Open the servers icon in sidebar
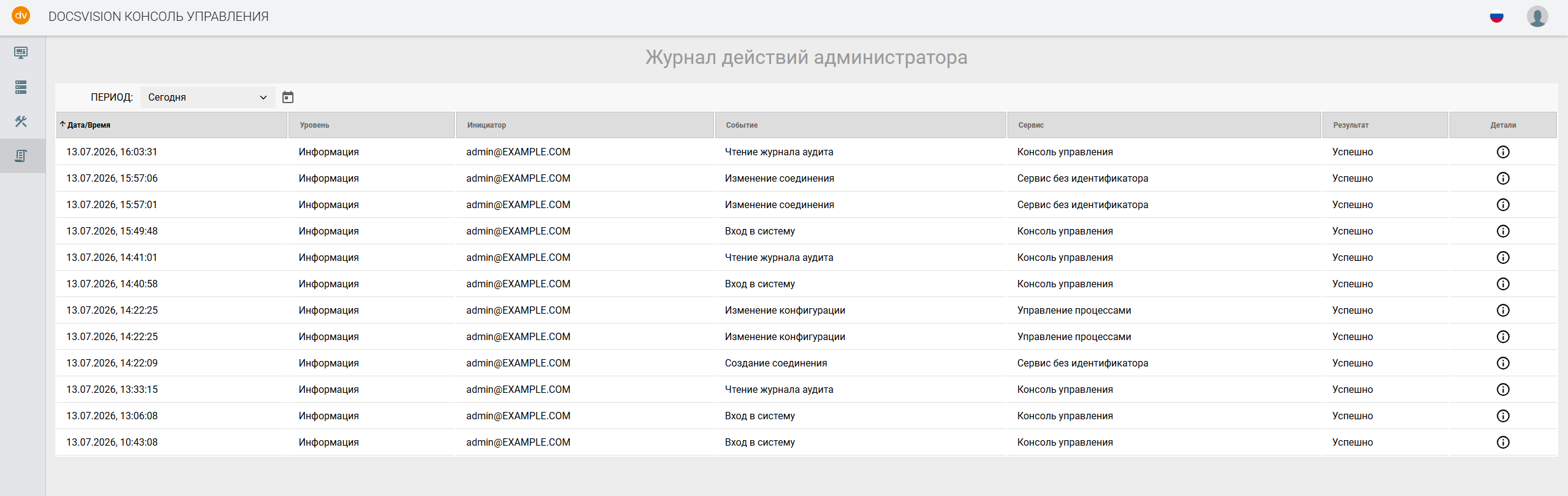This screenshot has width=1568, height=496. click(21, 87)
